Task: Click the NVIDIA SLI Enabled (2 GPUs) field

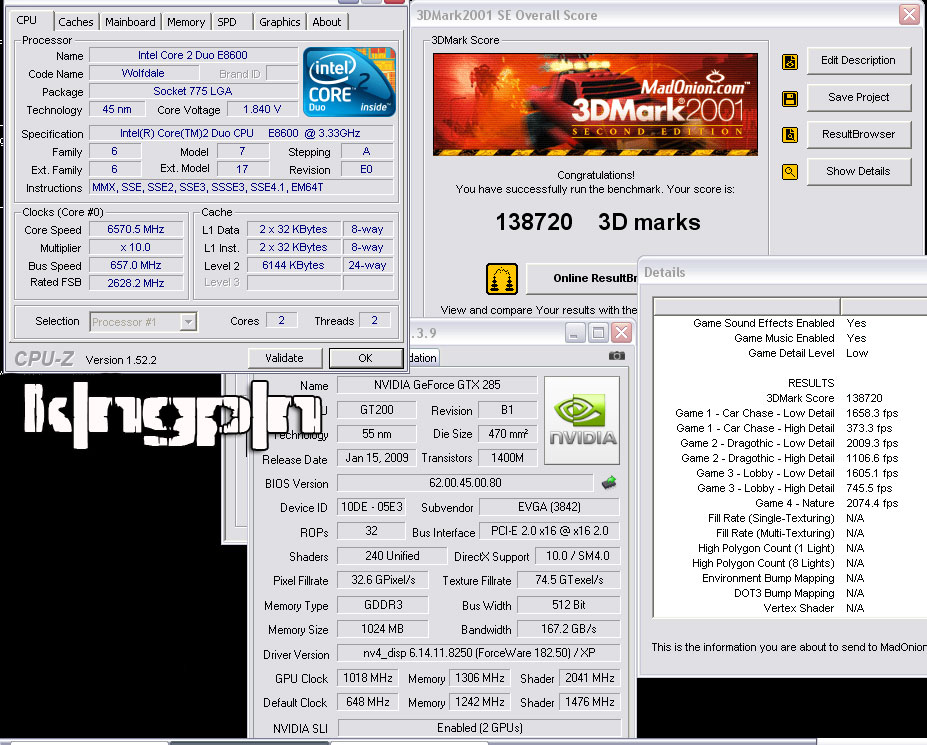Action: (479, 728)
